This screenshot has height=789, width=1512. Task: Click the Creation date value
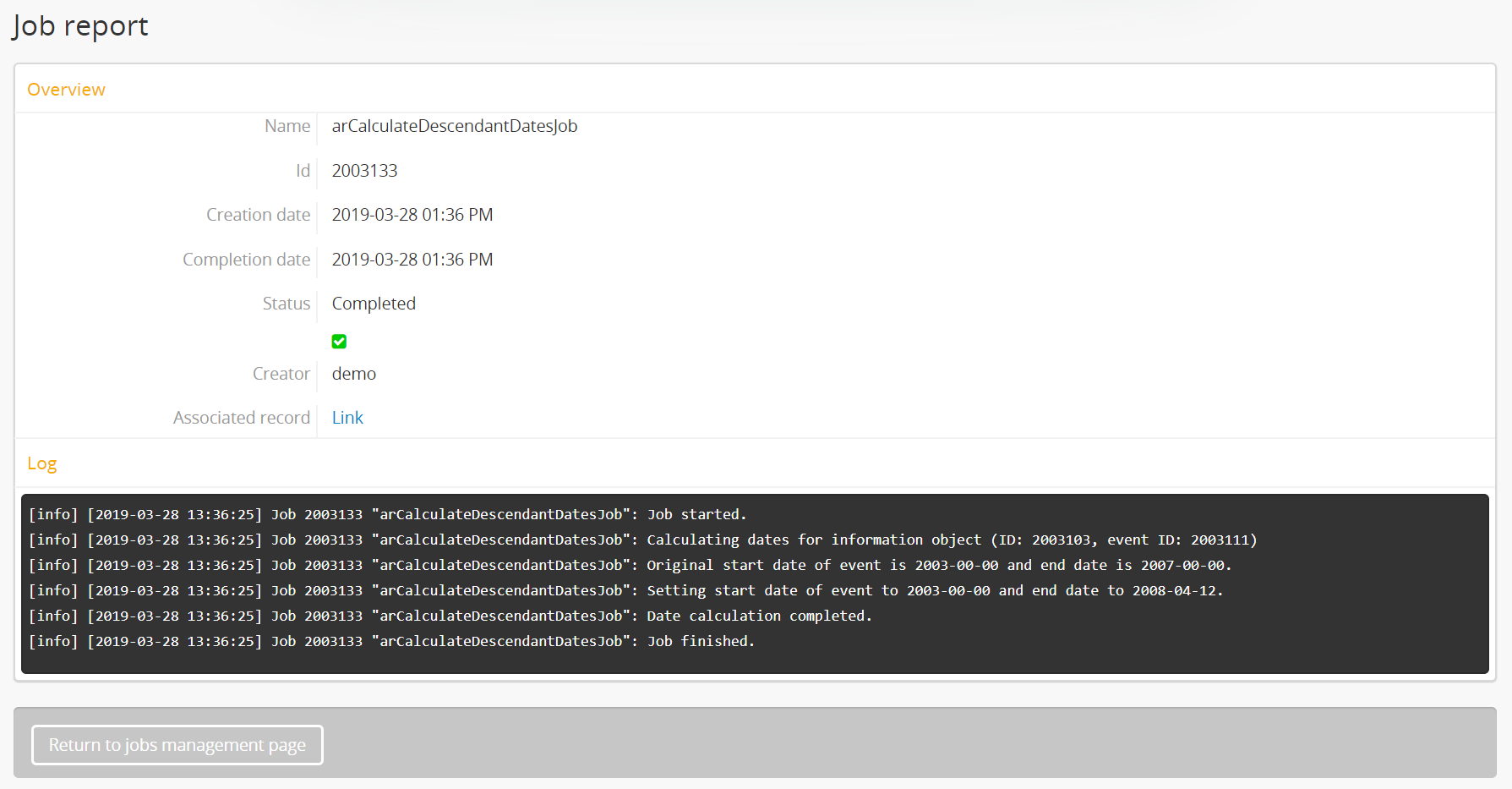[x=412, y=215]
